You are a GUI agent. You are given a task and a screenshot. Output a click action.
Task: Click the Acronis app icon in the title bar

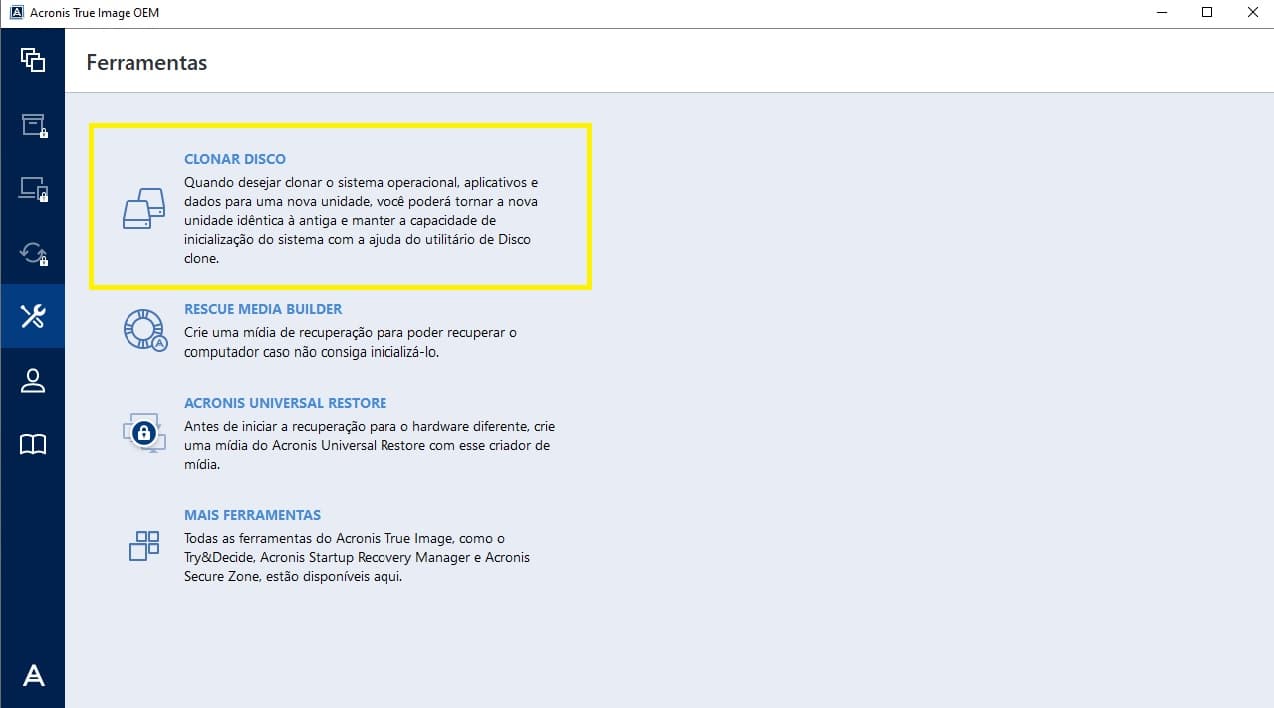16,13
